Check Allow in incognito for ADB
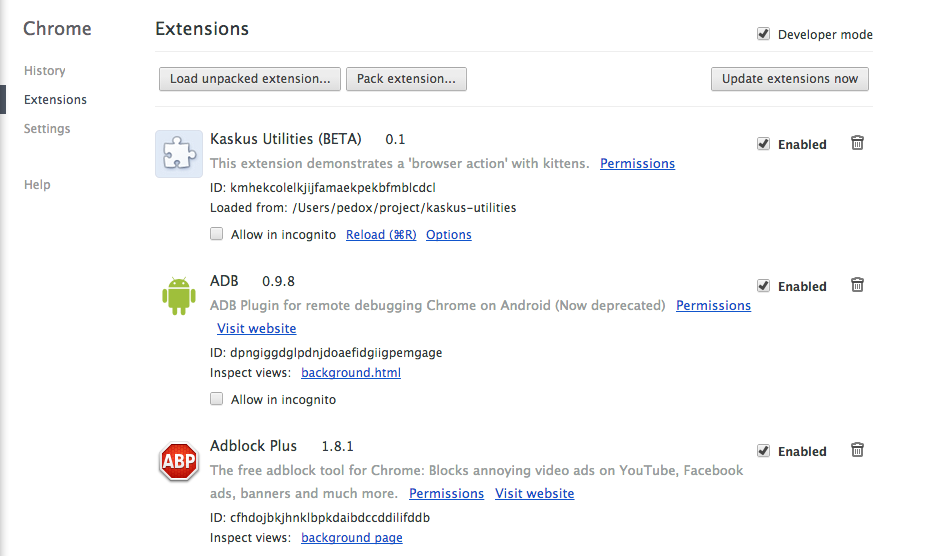This screenshot has width=926, height=556. click(x=217, y=399)
